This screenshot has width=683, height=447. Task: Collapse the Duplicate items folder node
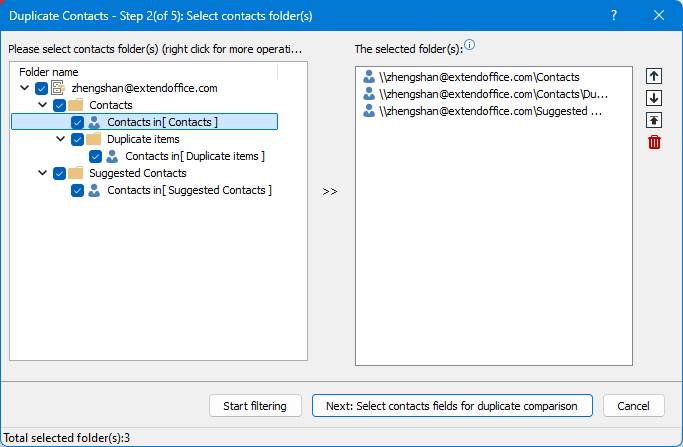pos(61,139)
